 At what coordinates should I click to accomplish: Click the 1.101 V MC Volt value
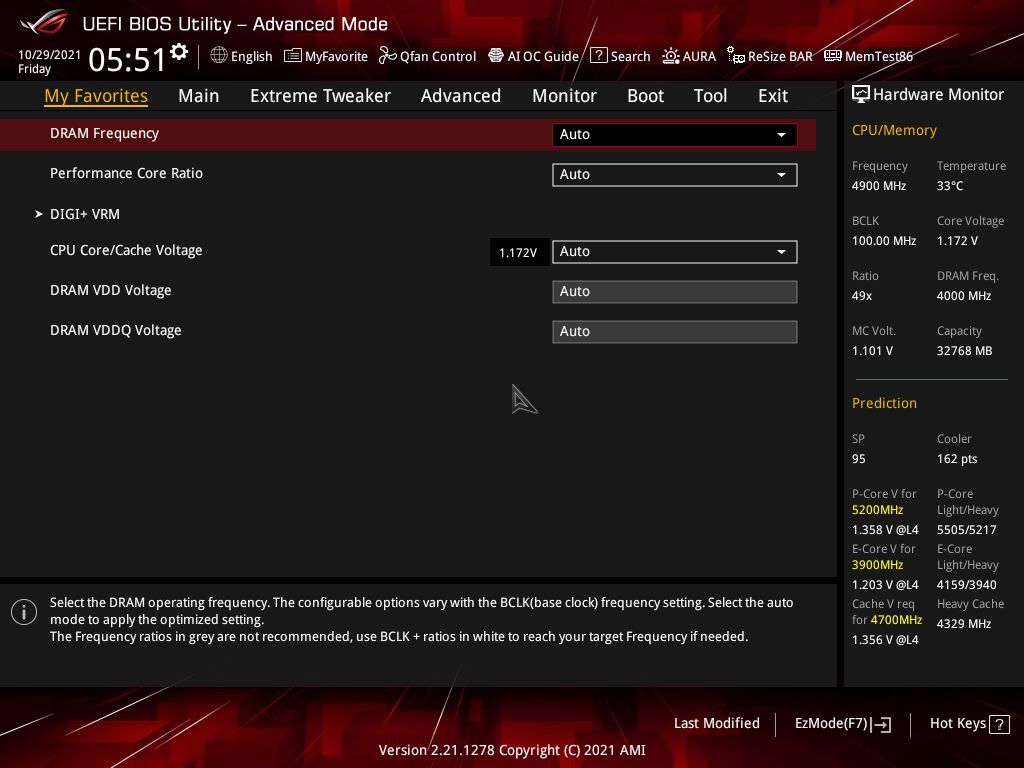[872, 350]
